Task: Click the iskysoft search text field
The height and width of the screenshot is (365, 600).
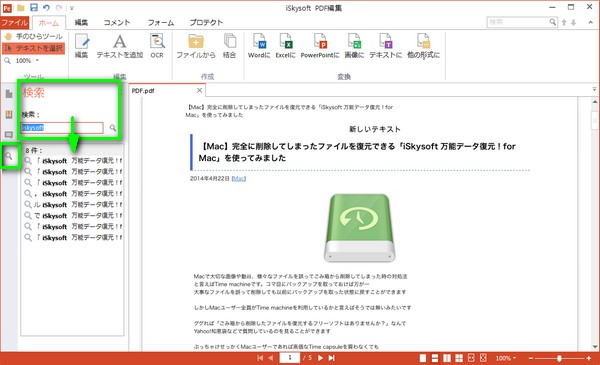Action: [62, 127]
